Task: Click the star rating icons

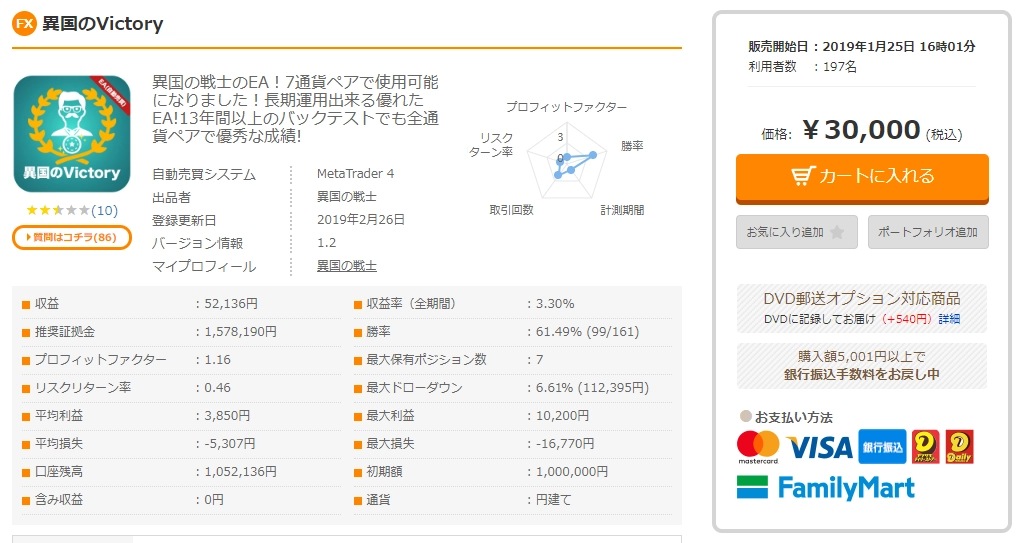Action: click(57, 211)
